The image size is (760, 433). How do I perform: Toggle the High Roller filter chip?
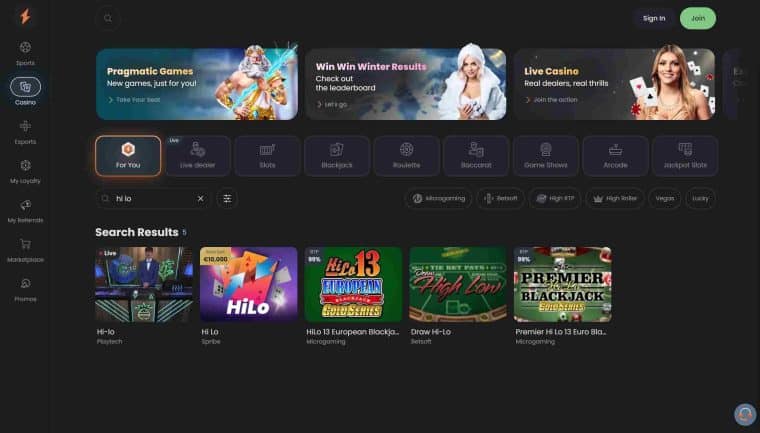coord(615,198)
